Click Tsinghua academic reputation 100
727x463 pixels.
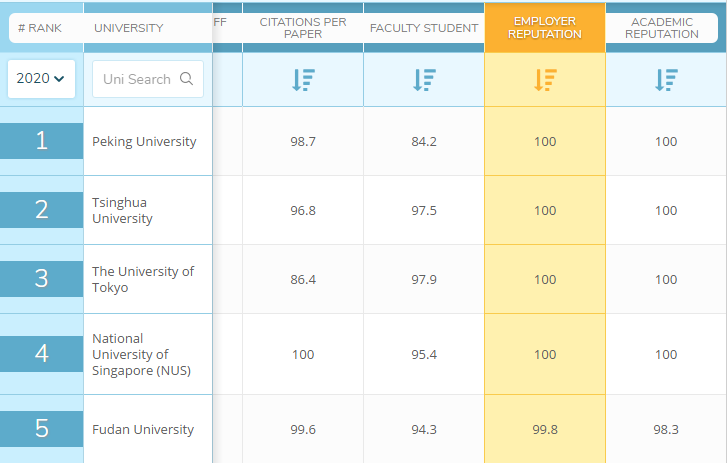point(666,210)
